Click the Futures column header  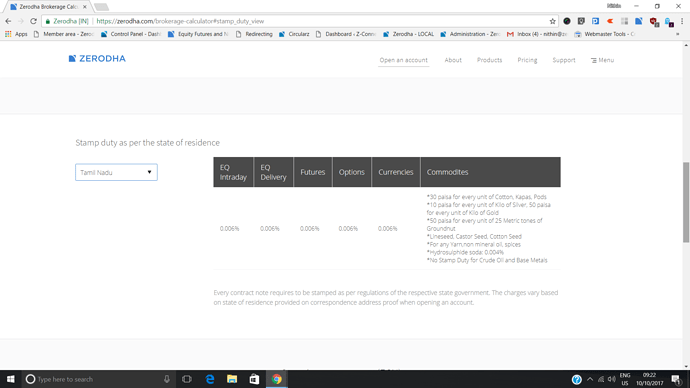[313, 172]
